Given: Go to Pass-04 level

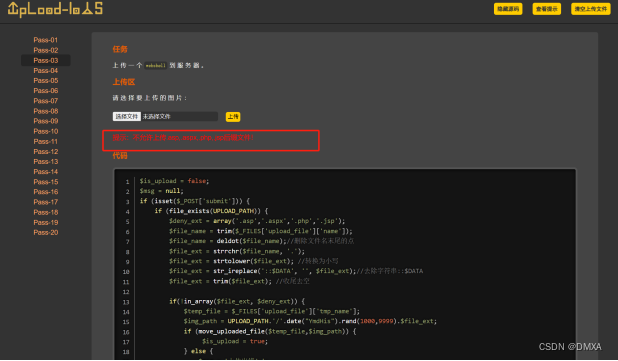Looking at the screenshot, I should pyautogui.click(x=46, y=71).
